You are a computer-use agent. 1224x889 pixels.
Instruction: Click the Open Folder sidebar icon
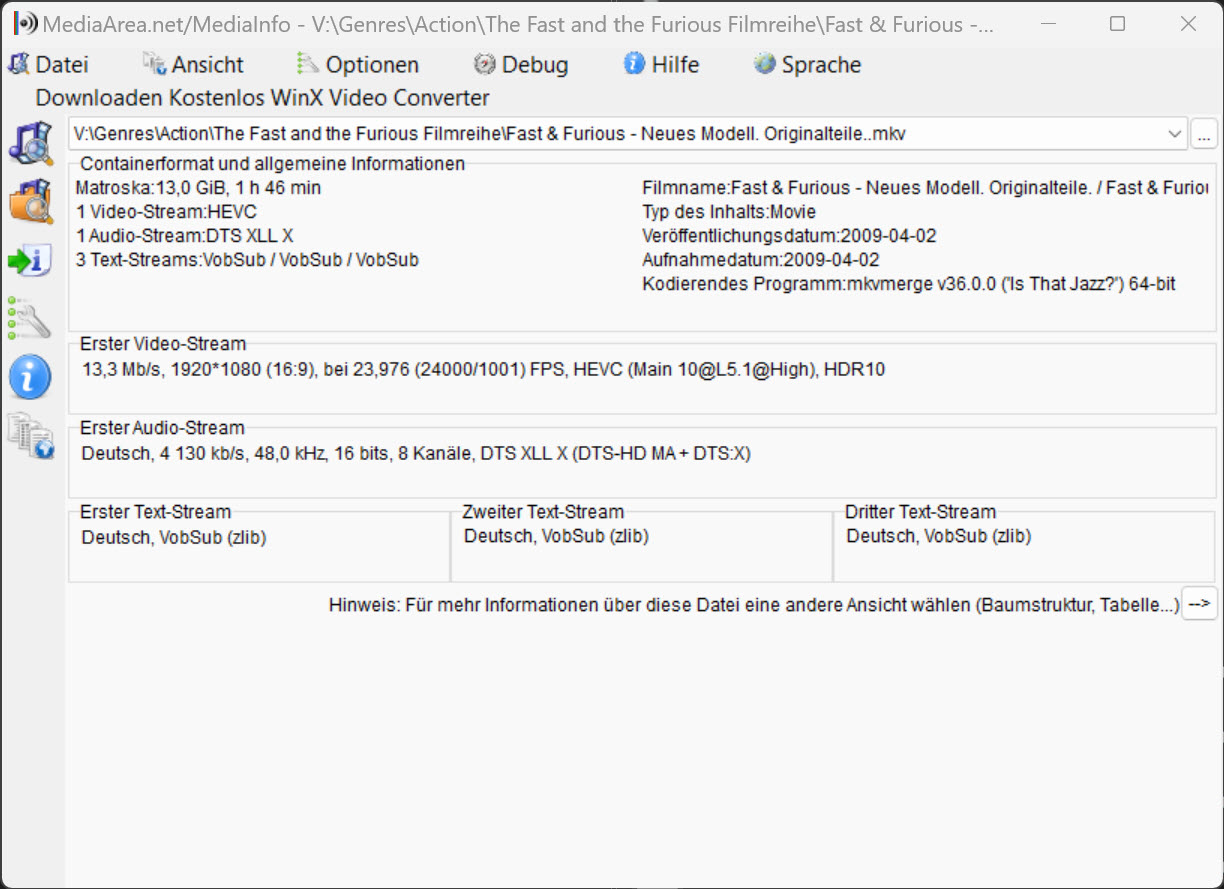pyautogui.click(x=30, y=201)
